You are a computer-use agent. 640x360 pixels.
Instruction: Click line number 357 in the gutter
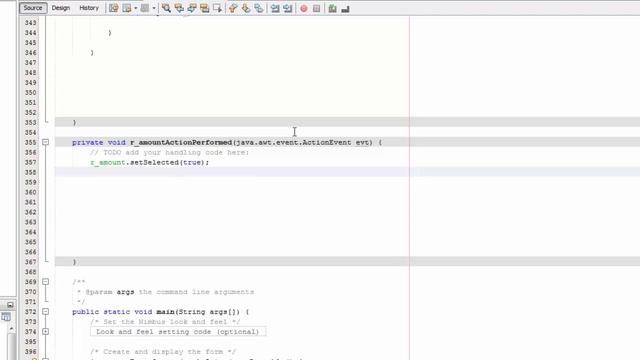[x=31, y=162]
